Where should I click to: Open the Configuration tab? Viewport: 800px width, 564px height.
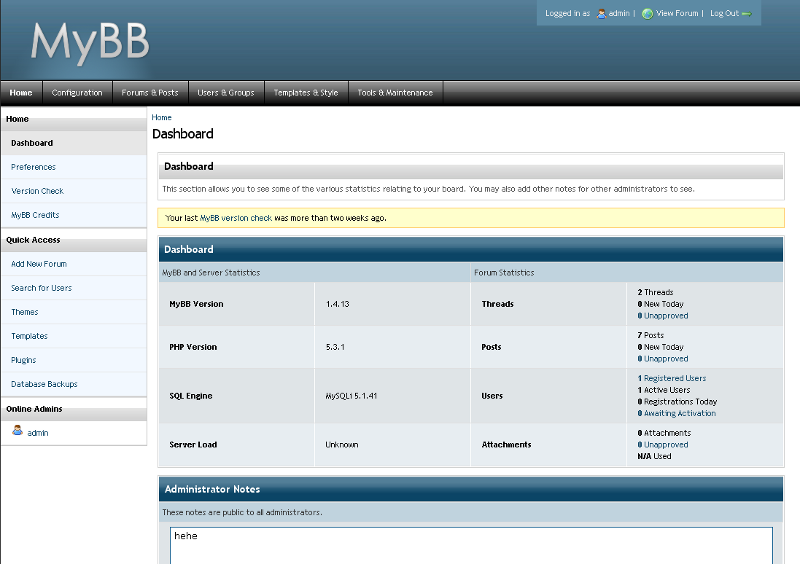(x=77, y=93)
